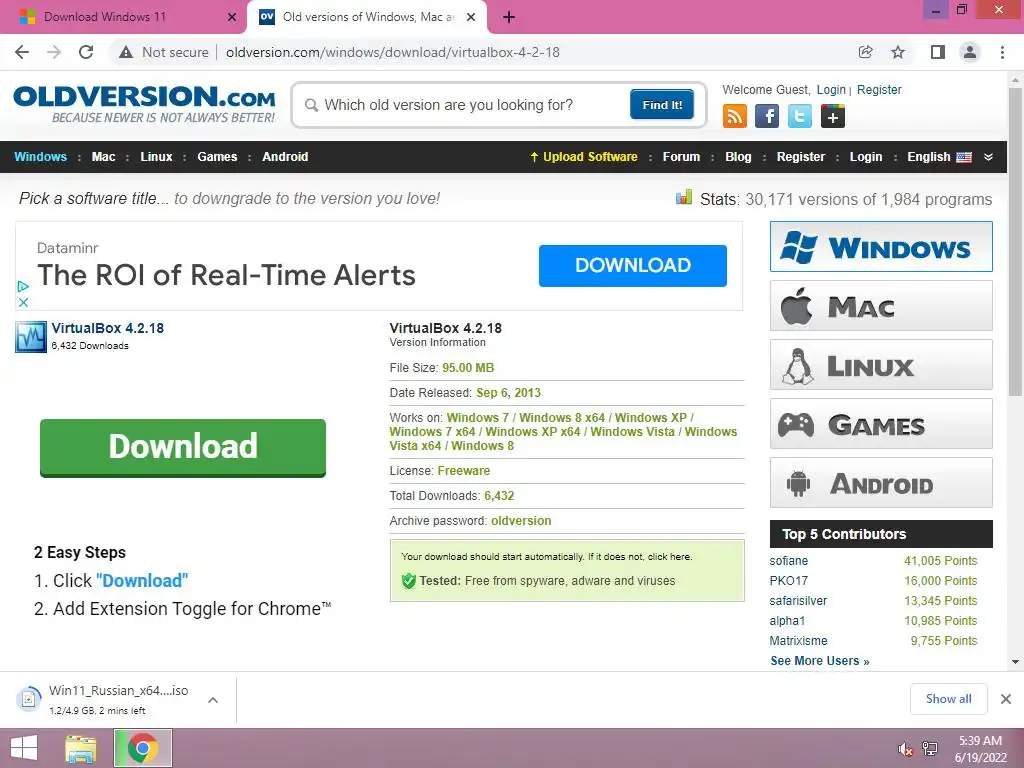This screenshot has width=1024, height=768.
Task: Click the OLDVERSION.COM logo
Action: [x=144, y=103]
